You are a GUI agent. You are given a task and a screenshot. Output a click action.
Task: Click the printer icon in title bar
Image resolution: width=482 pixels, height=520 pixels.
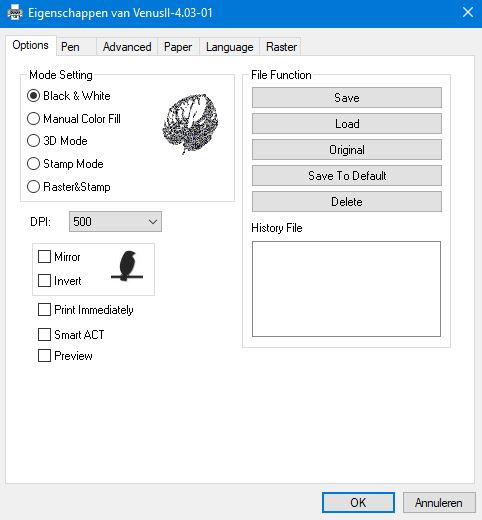15,13
